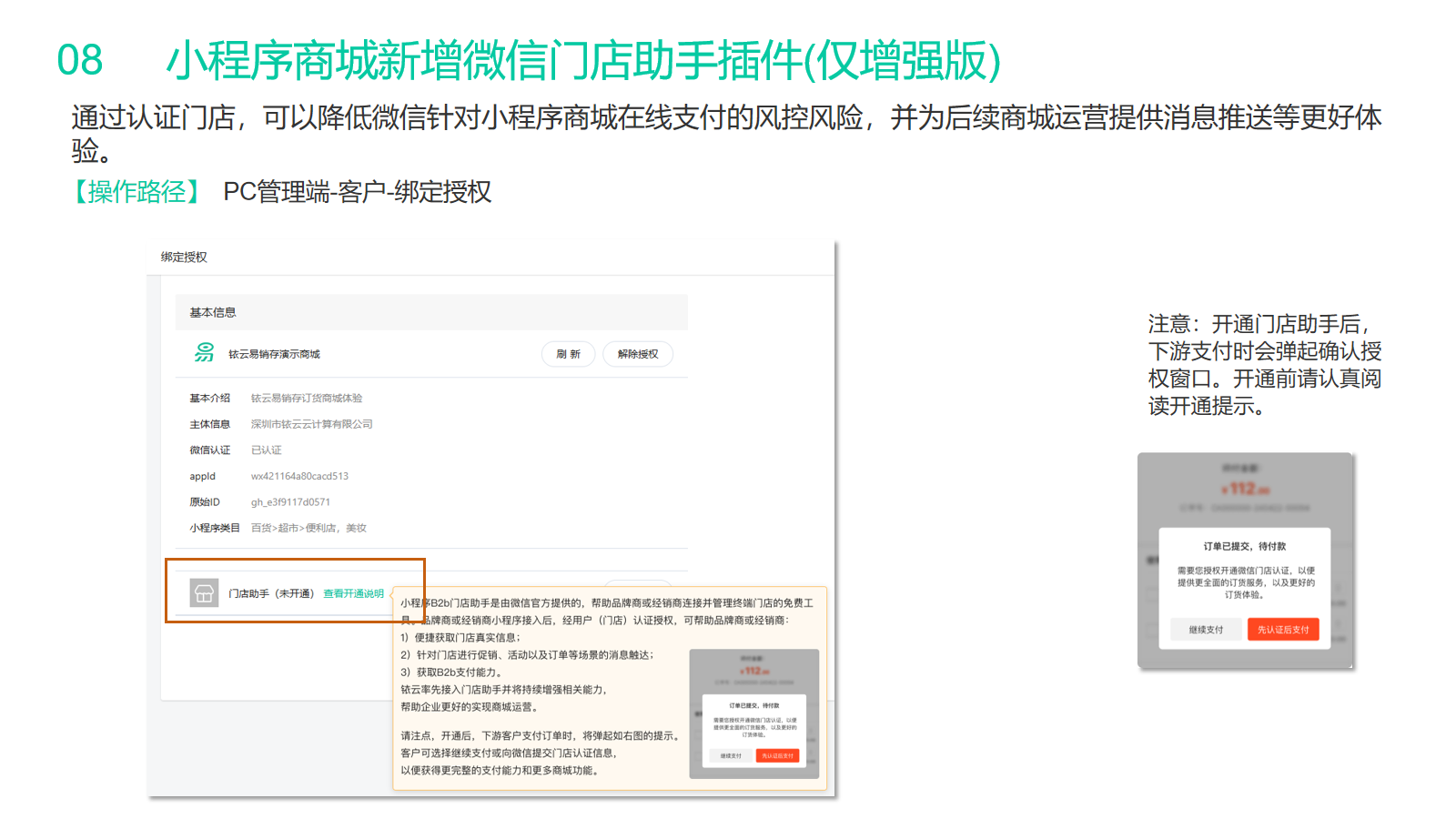
Task: Click the 门店助手 store icon
Action: point(204,592)
